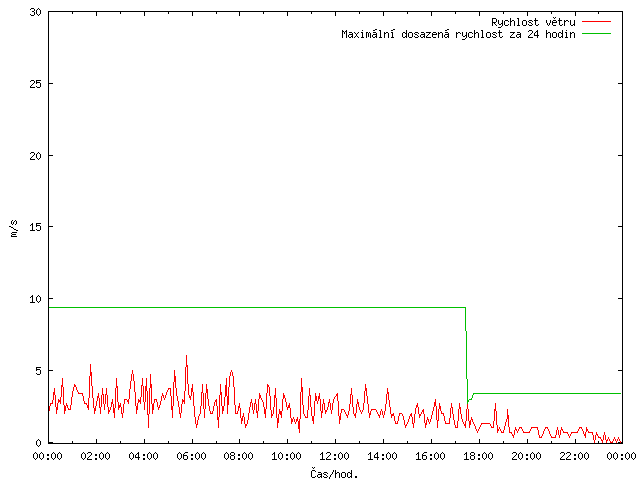Click the green maximum line after 18:00
This screenshot has height=480, width=640.
tap(547, 393)
